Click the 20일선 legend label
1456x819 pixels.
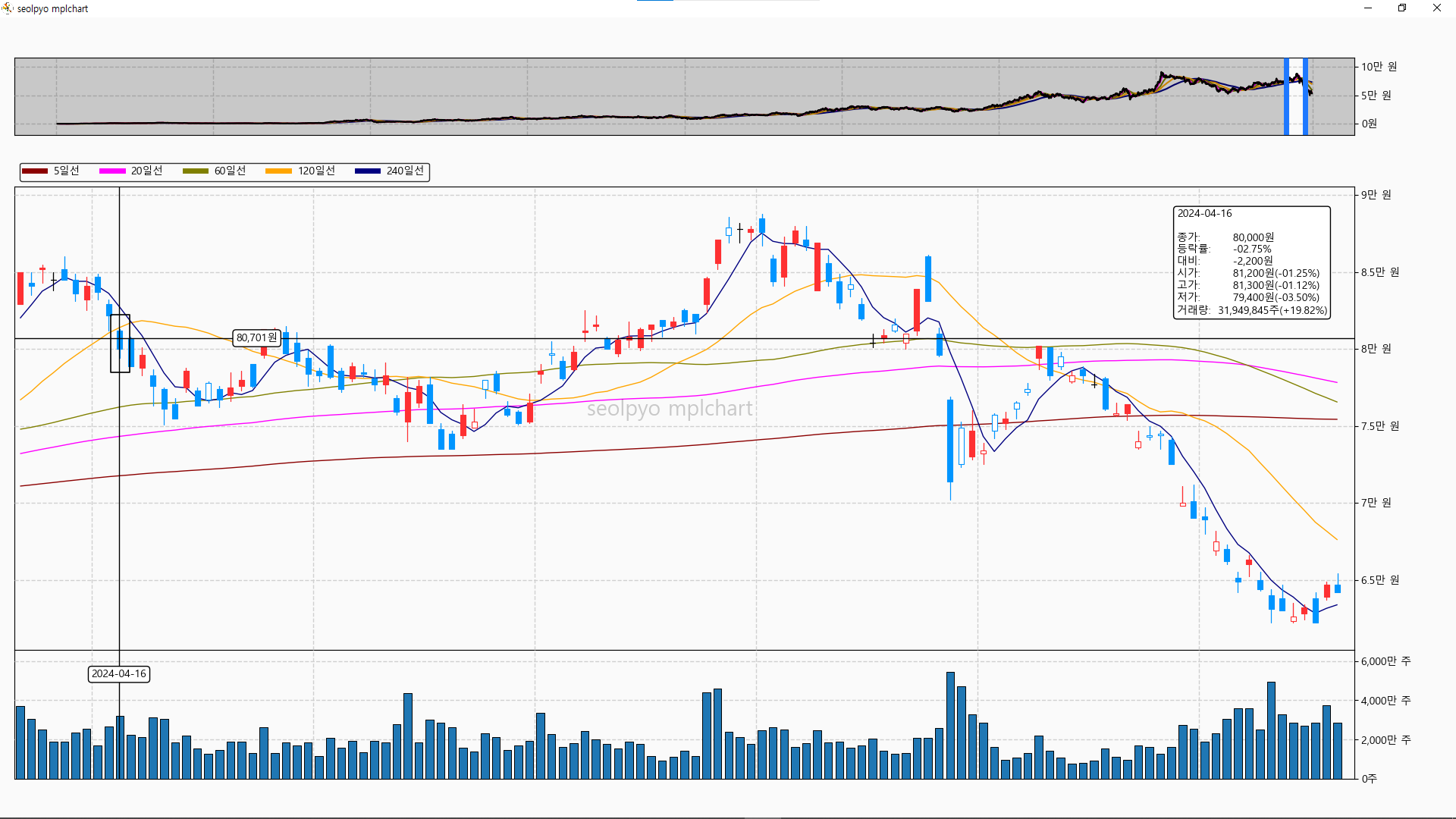147,171
